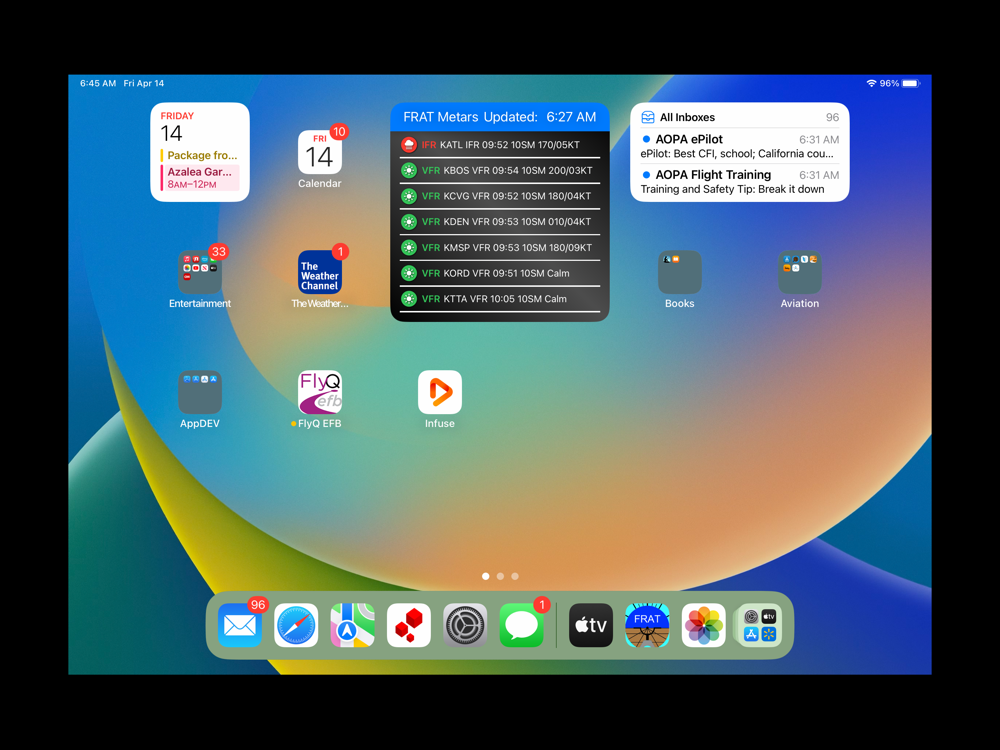The image size is (1000, 750).
Task: Open the red cubes app in dock
Action: 409,625
